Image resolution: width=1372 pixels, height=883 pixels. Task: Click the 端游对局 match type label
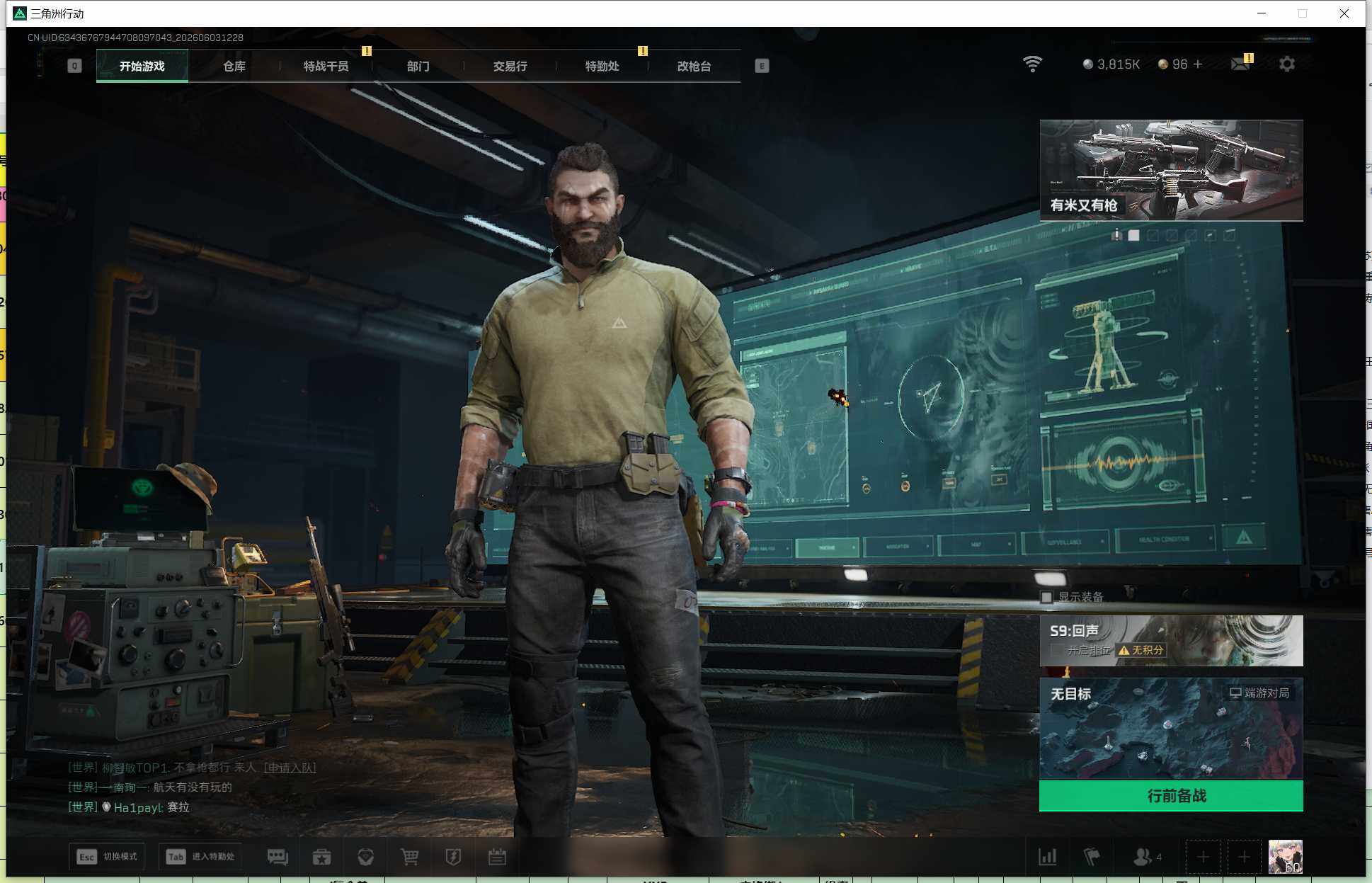(x=1259, y=693)
